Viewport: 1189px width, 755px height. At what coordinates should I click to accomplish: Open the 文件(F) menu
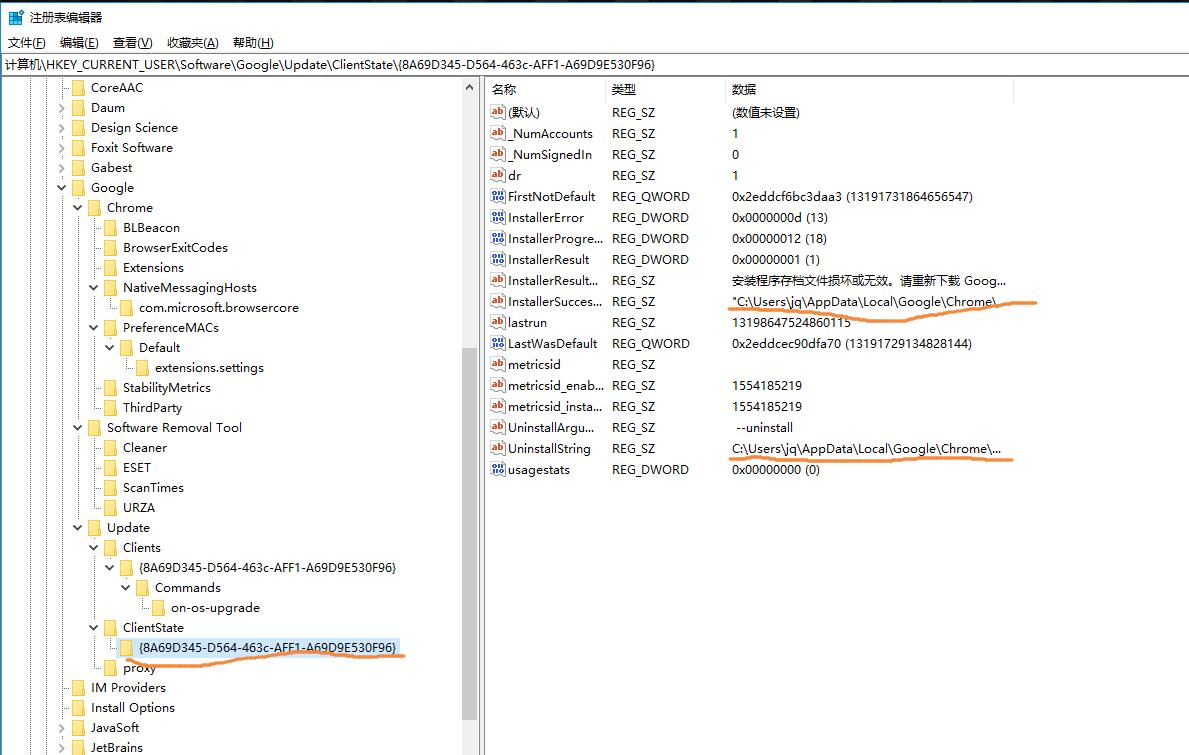pyautogui.click(x=27, y=43)
